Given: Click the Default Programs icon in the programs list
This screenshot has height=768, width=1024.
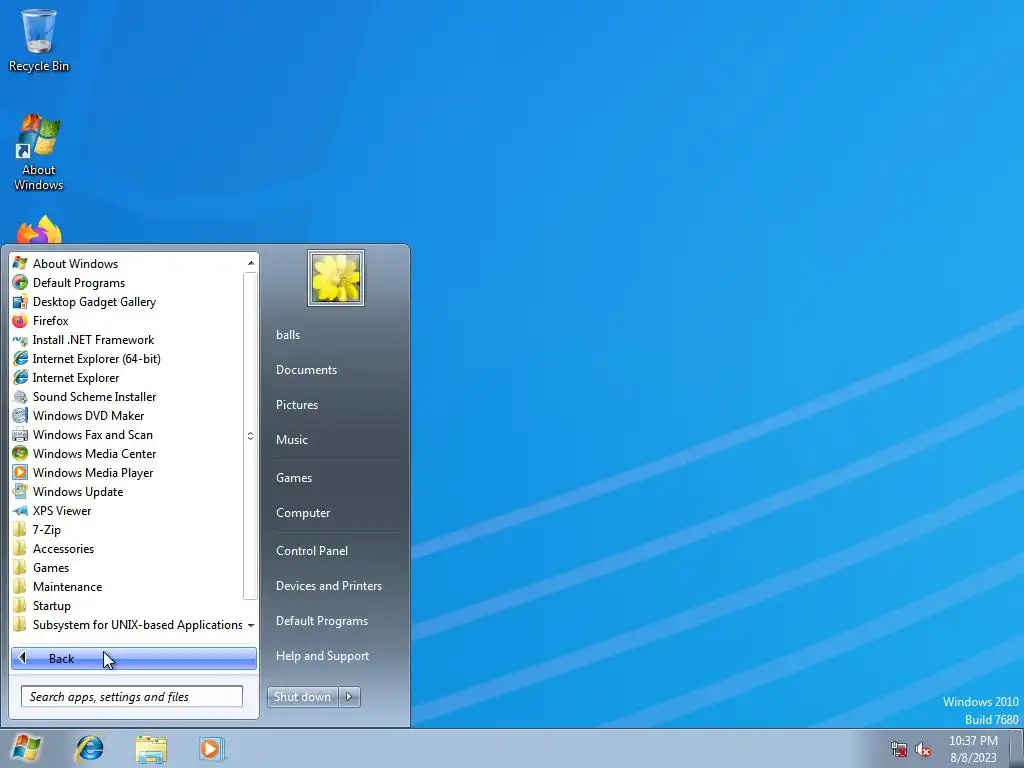Looking at the screenshot, I should click(20, 282).
